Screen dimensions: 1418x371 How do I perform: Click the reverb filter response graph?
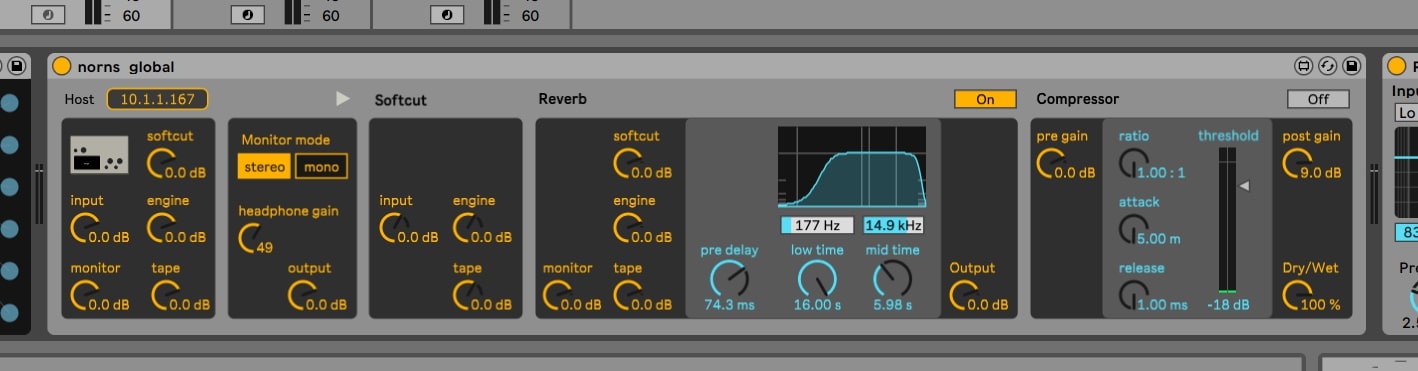pos(852,166)
